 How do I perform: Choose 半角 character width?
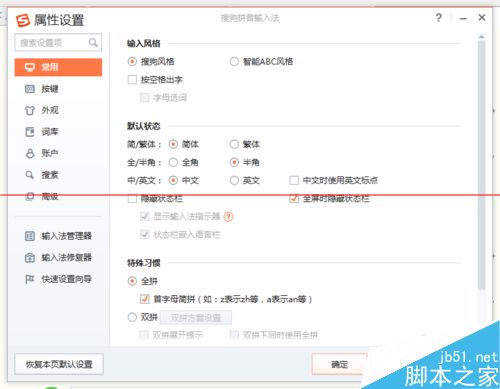pyautogui.click(x=234, y=162)
